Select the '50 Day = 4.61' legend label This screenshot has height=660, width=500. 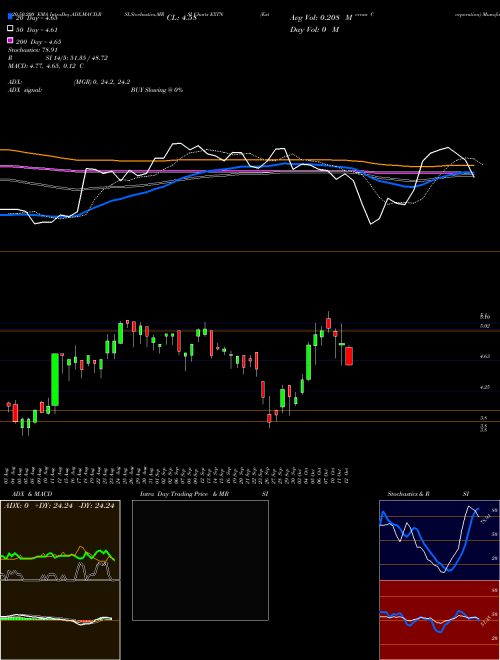[x=37, y=30]
